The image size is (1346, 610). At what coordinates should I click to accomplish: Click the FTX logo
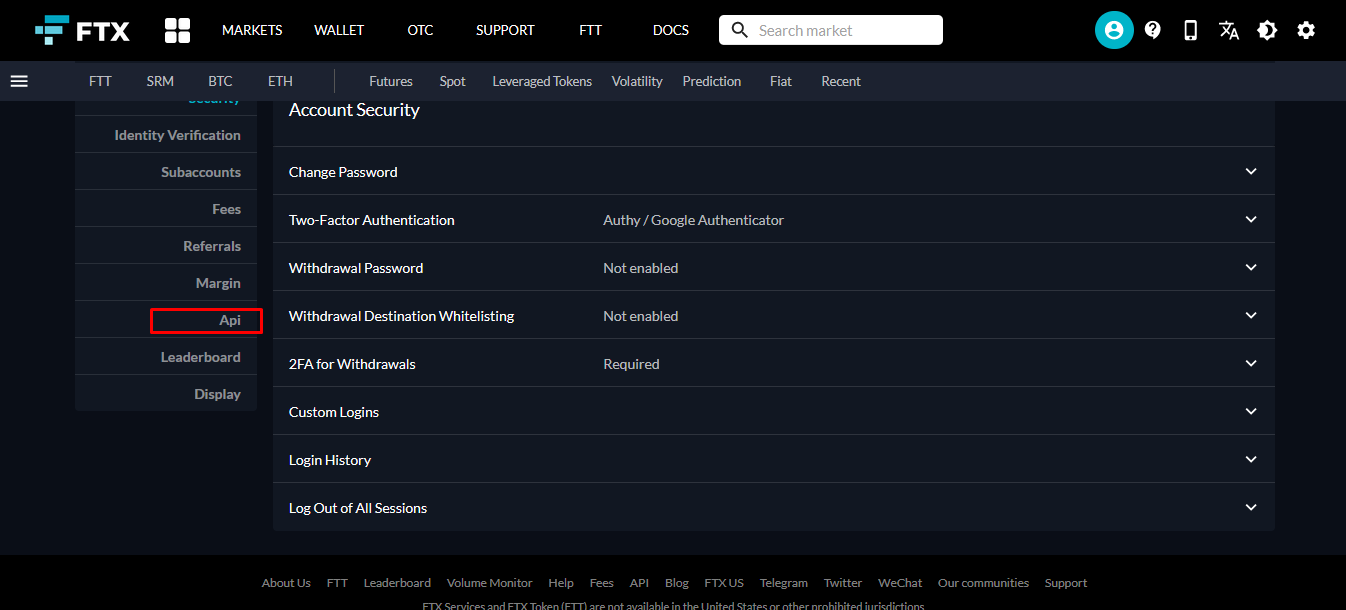tap(82, 30)
